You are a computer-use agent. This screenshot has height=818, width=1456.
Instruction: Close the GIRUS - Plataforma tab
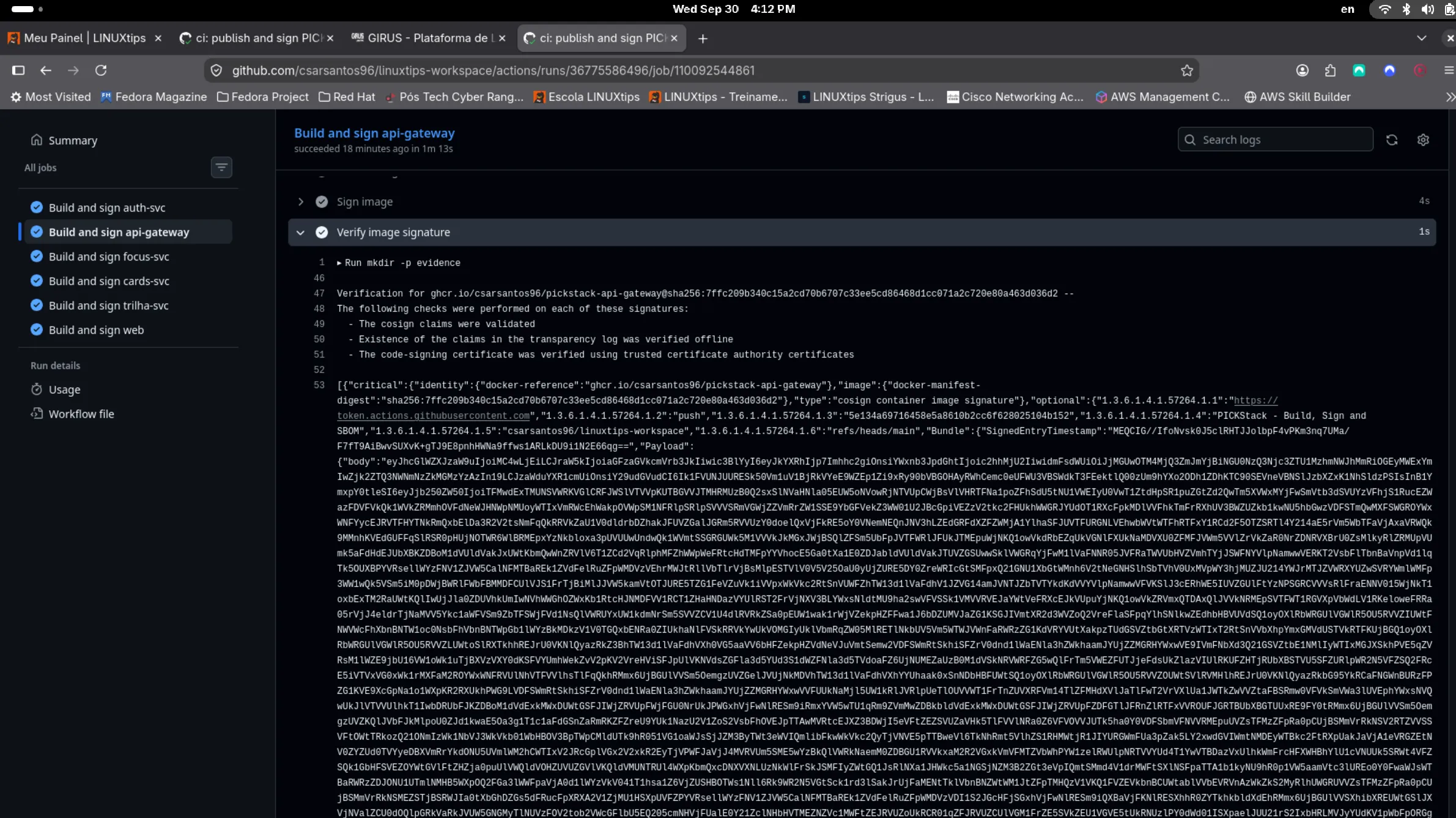coord(502,38)
